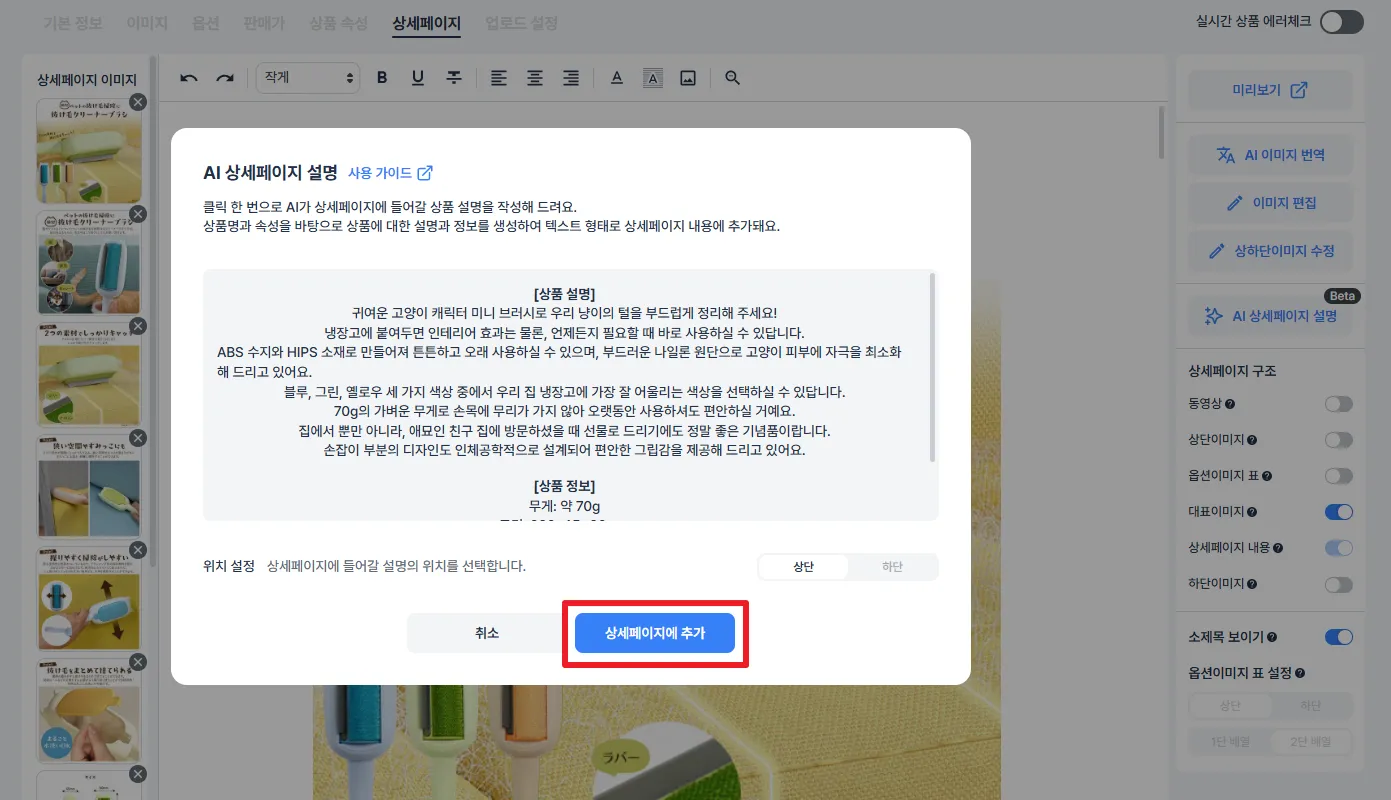The width and height of the screenshot is (1391, 800).
Task: Toggle underline formatting
Action: click(x=418, y=78)
